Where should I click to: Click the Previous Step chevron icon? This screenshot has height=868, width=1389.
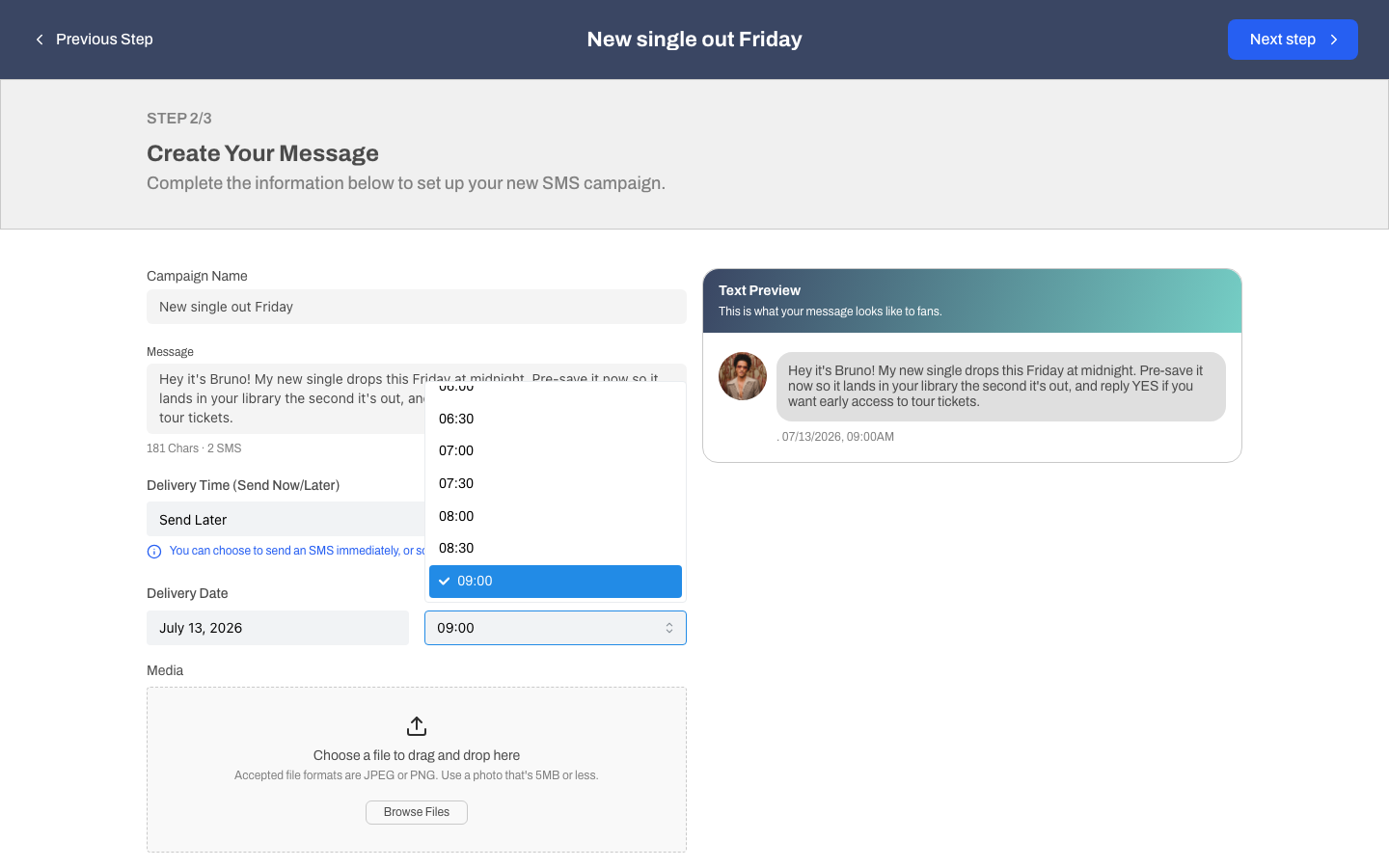point(40,40)
